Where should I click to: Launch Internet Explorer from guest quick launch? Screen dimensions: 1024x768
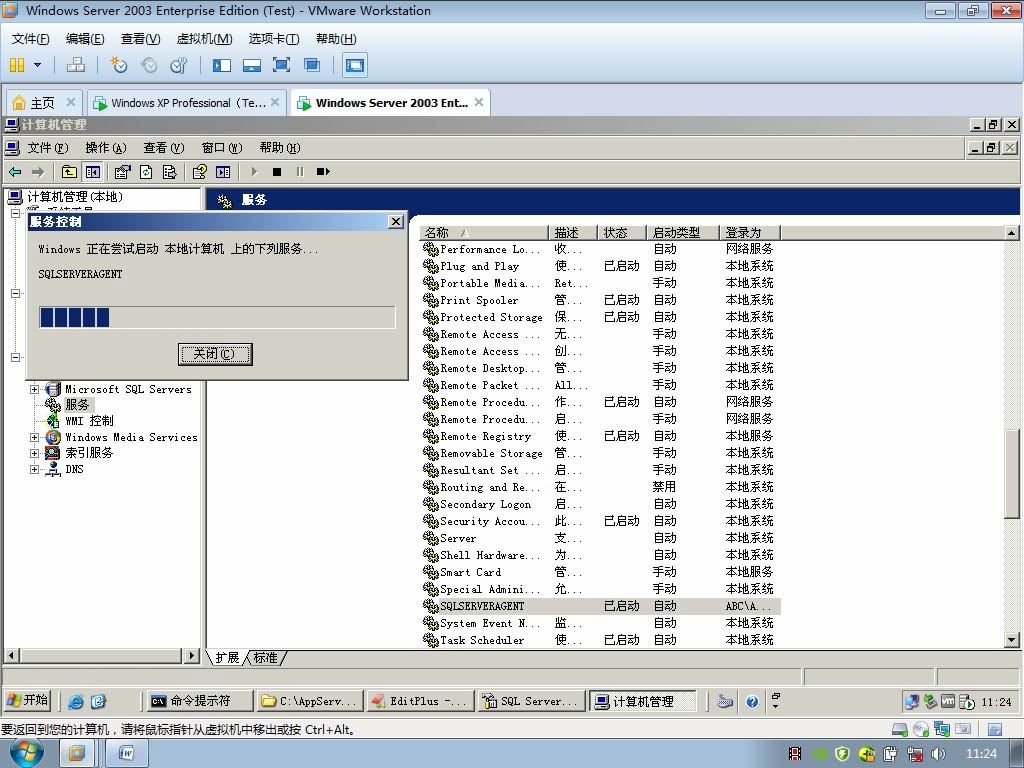(x=76, y=702)
